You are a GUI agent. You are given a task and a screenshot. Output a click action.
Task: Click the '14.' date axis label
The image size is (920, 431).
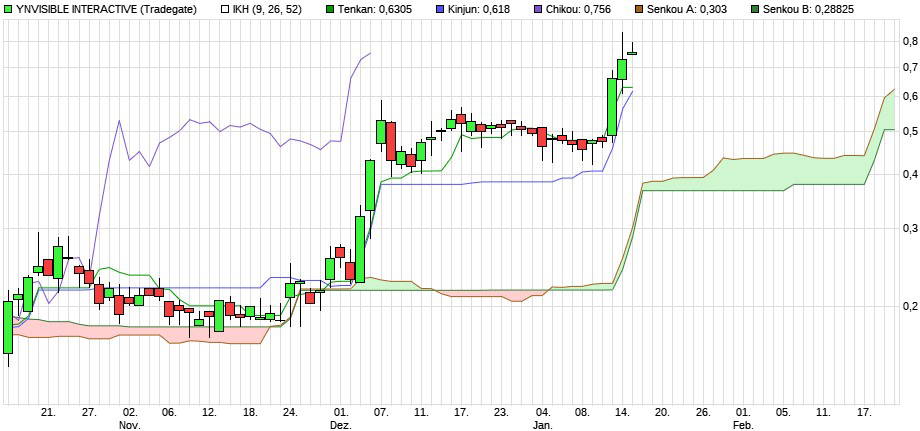point(623,413)
